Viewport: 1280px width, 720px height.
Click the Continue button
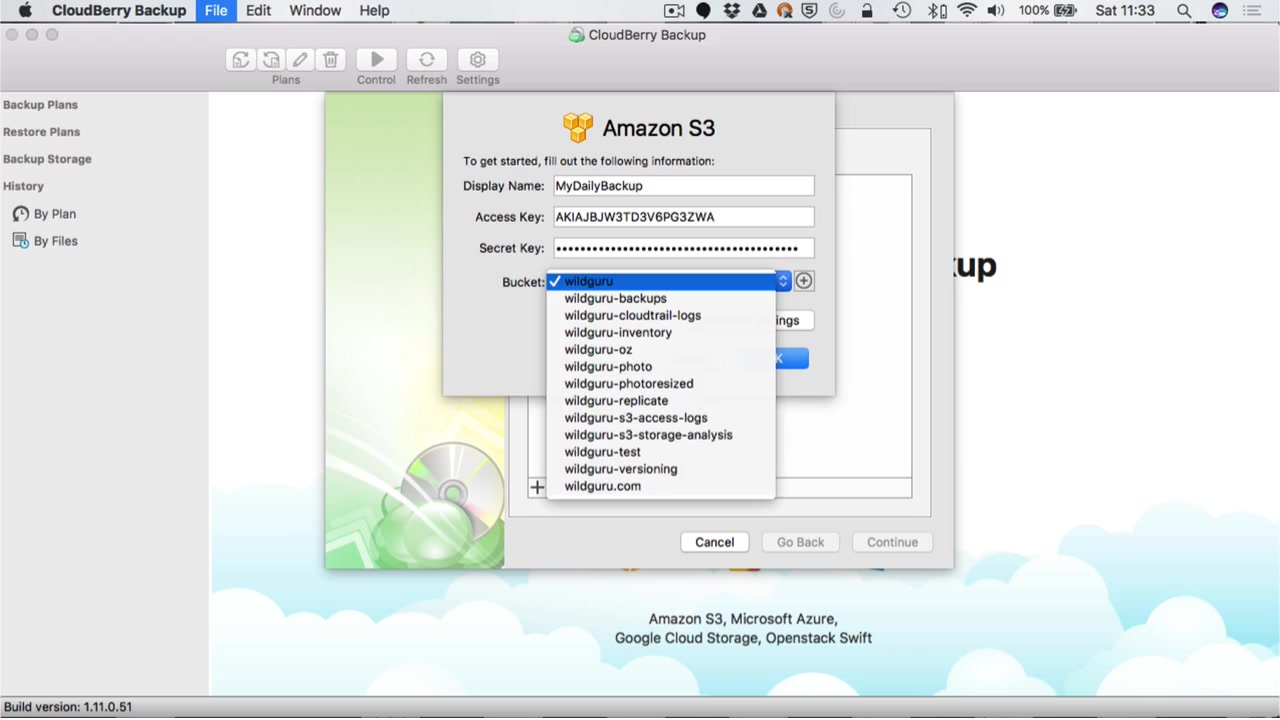click(x=892, y=542)
